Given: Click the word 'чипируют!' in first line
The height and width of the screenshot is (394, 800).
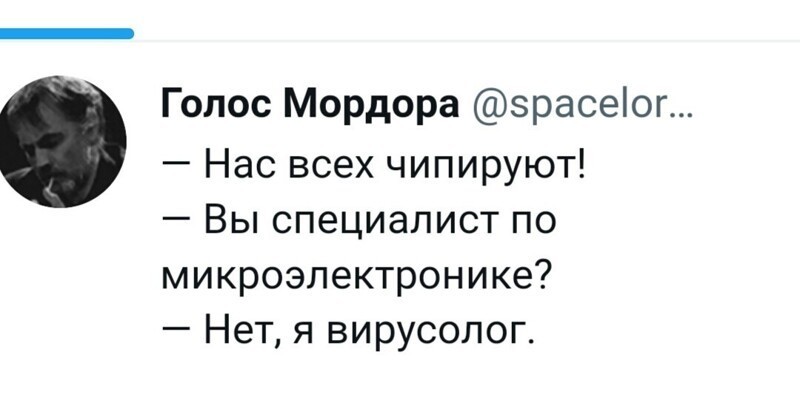Looking at the screenshot, I should 484,168.
